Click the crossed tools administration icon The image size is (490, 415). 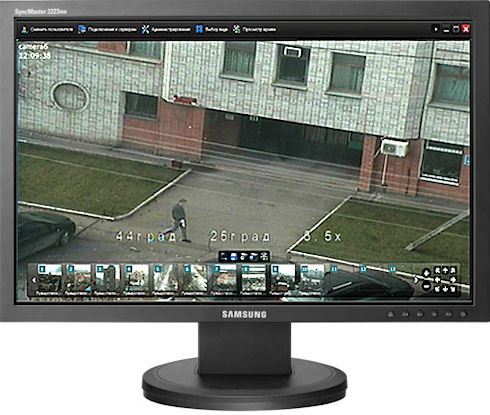click(145, 29)
